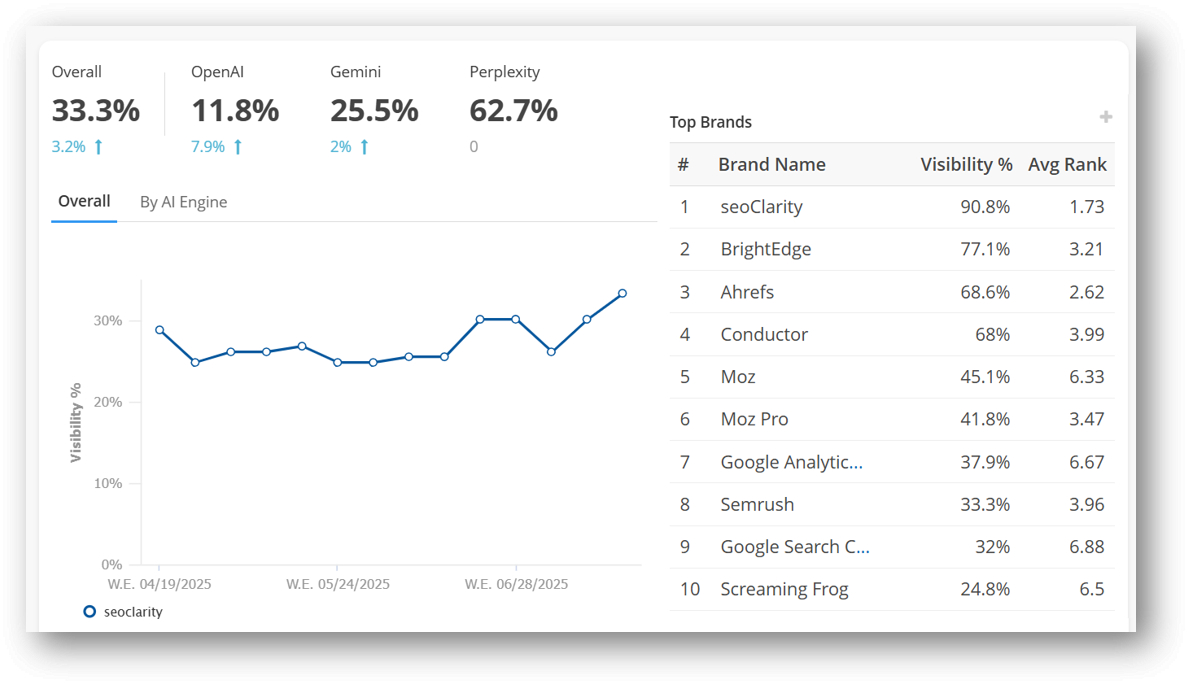Click the Screaming Frog brand name
The width and height of the screenshot is (1188, 684).
(x=784, y=589)
